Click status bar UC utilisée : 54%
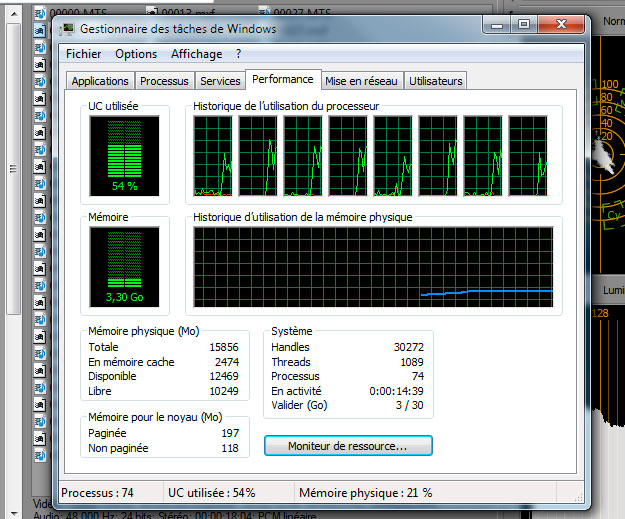Viewport: 625px width, 519px height. coord(212,493)
